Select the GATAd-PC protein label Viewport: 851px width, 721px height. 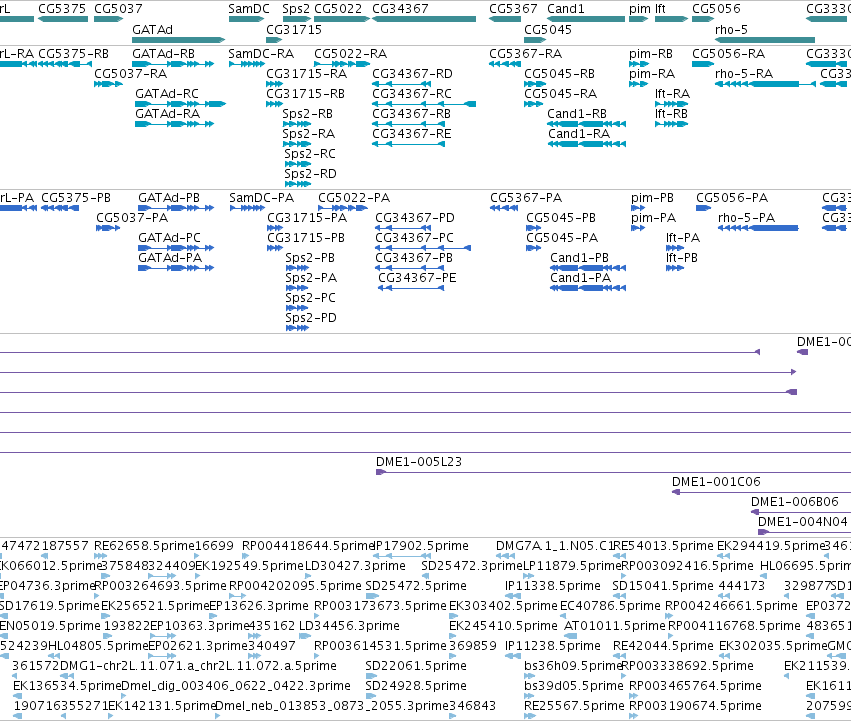tap(169, 238)
